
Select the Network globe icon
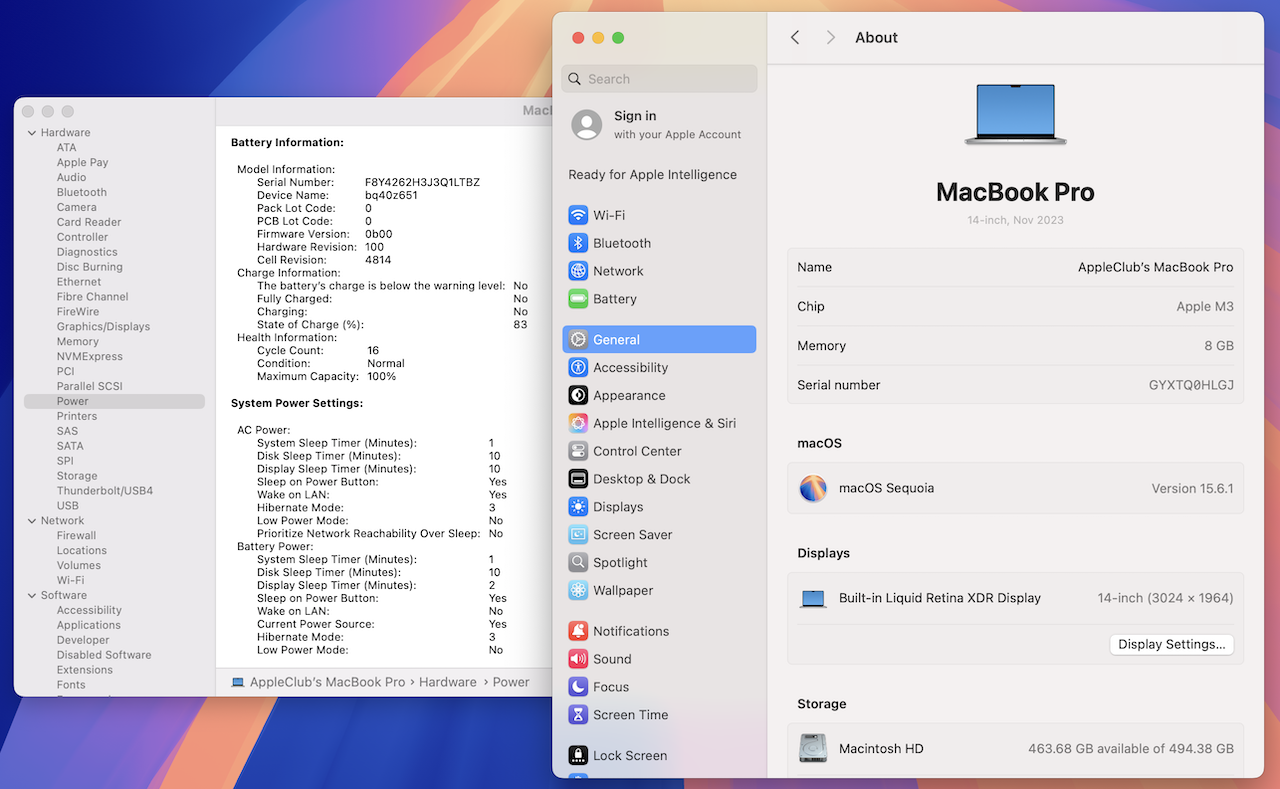[x=578, y=271]
